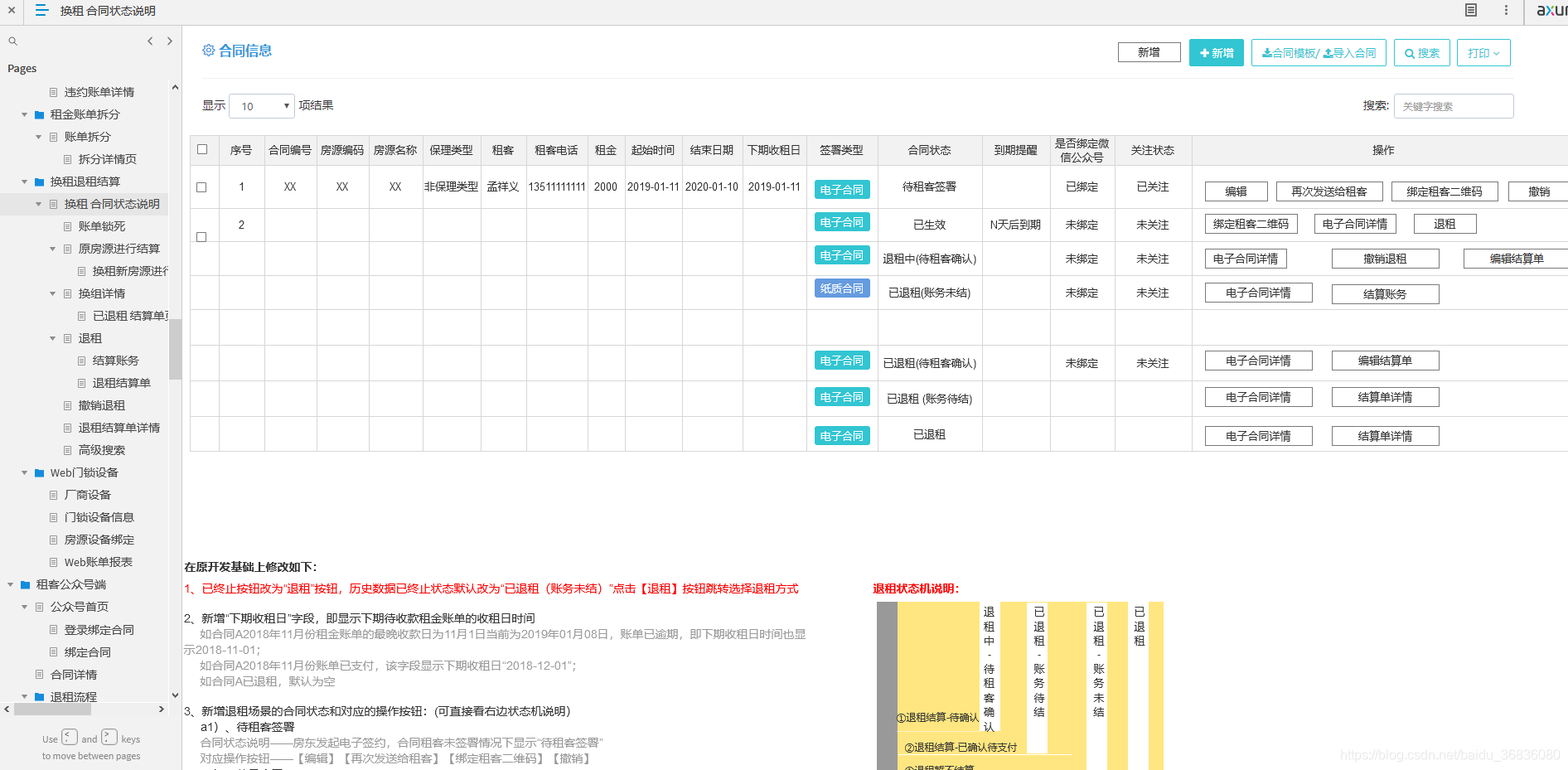The height and width of the screenshot is (770, 1568).
Task: Click the 结算账务 action button in table
Action: coord(1385,294)
